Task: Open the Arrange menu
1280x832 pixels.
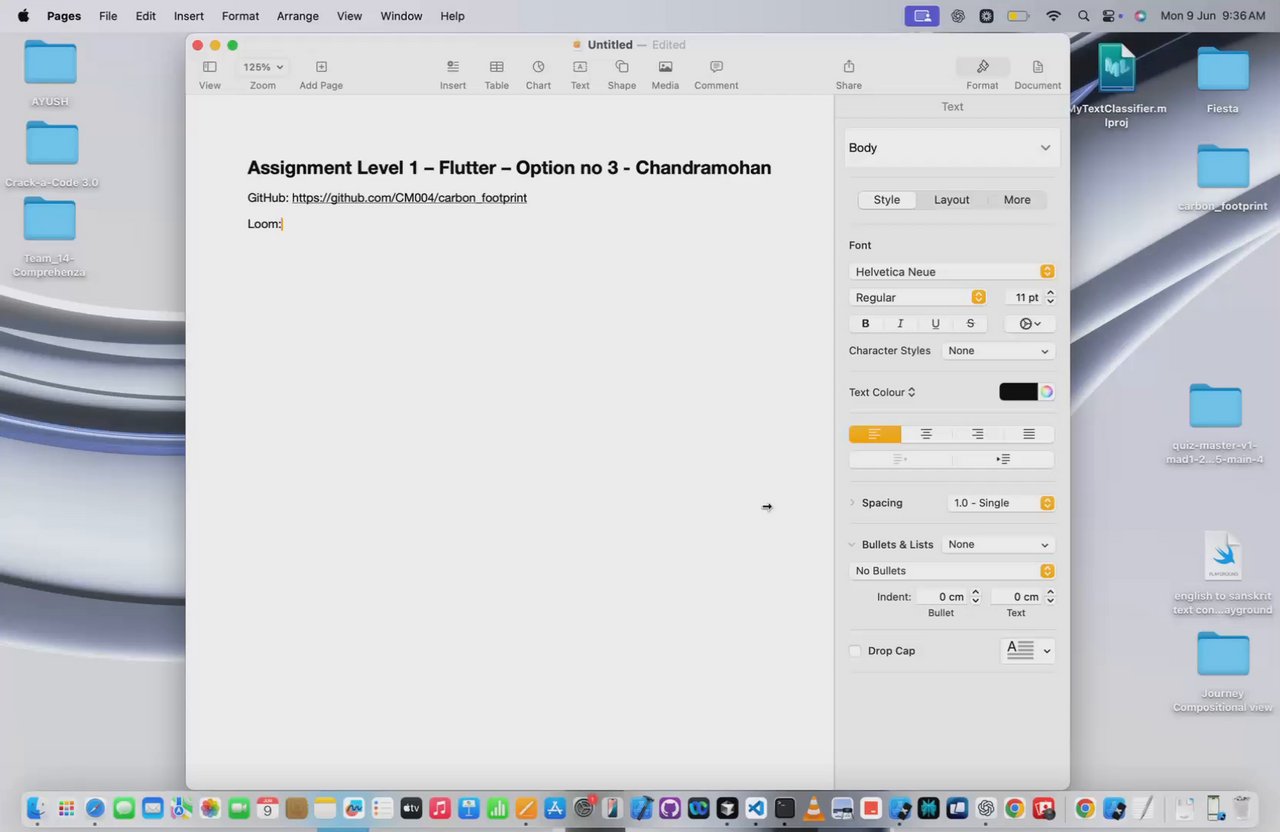Action: (298, 16)
